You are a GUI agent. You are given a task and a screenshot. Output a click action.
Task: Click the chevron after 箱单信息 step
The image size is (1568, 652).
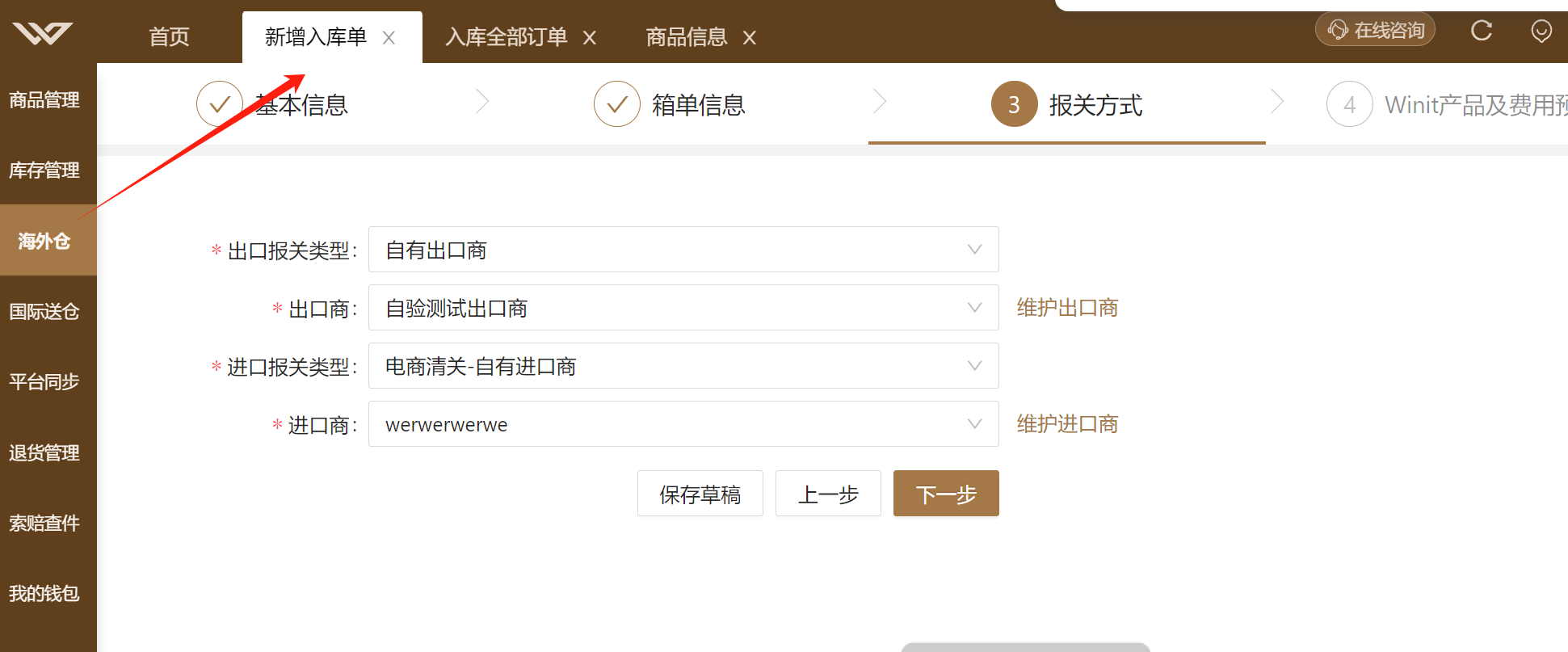pyautogui.click(x=880, y=102)
